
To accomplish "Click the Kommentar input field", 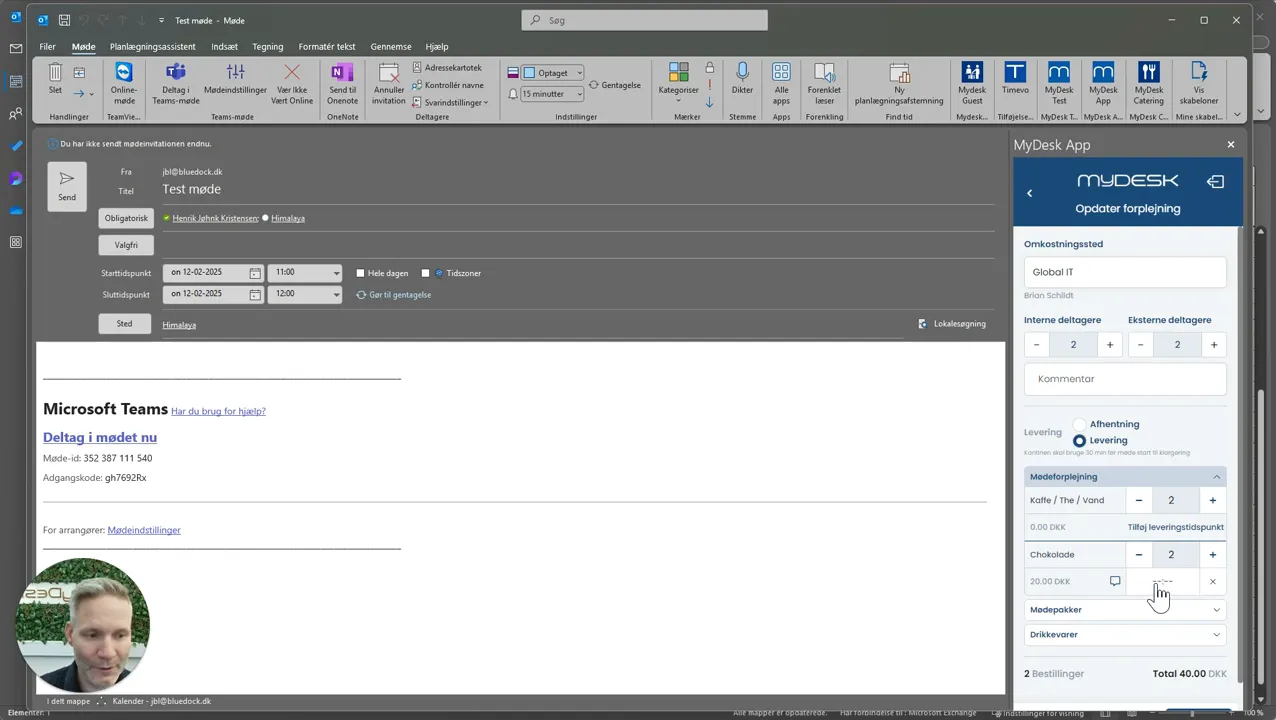I will tap(1125, 379).
